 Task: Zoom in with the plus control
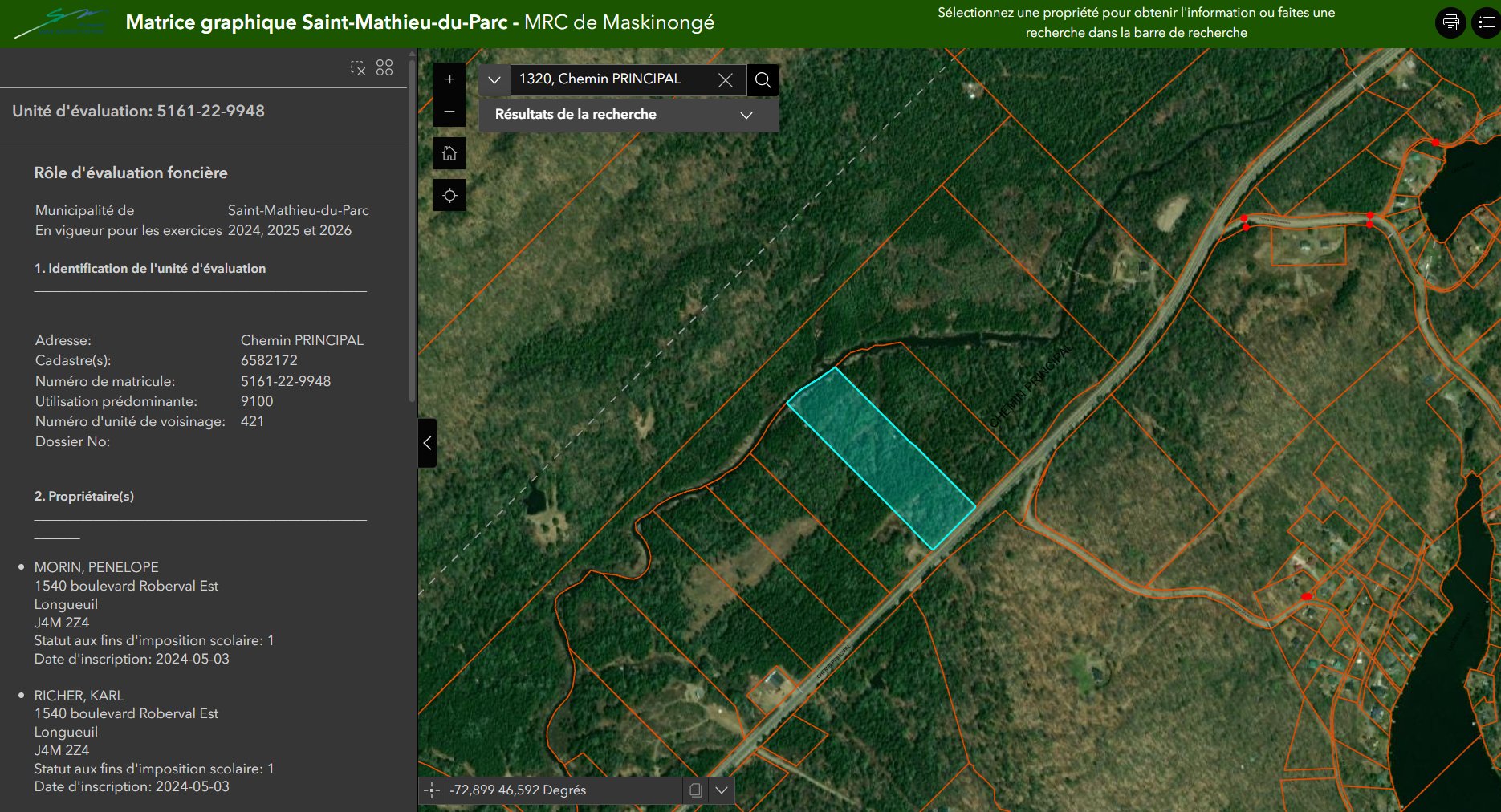[449, 79]
